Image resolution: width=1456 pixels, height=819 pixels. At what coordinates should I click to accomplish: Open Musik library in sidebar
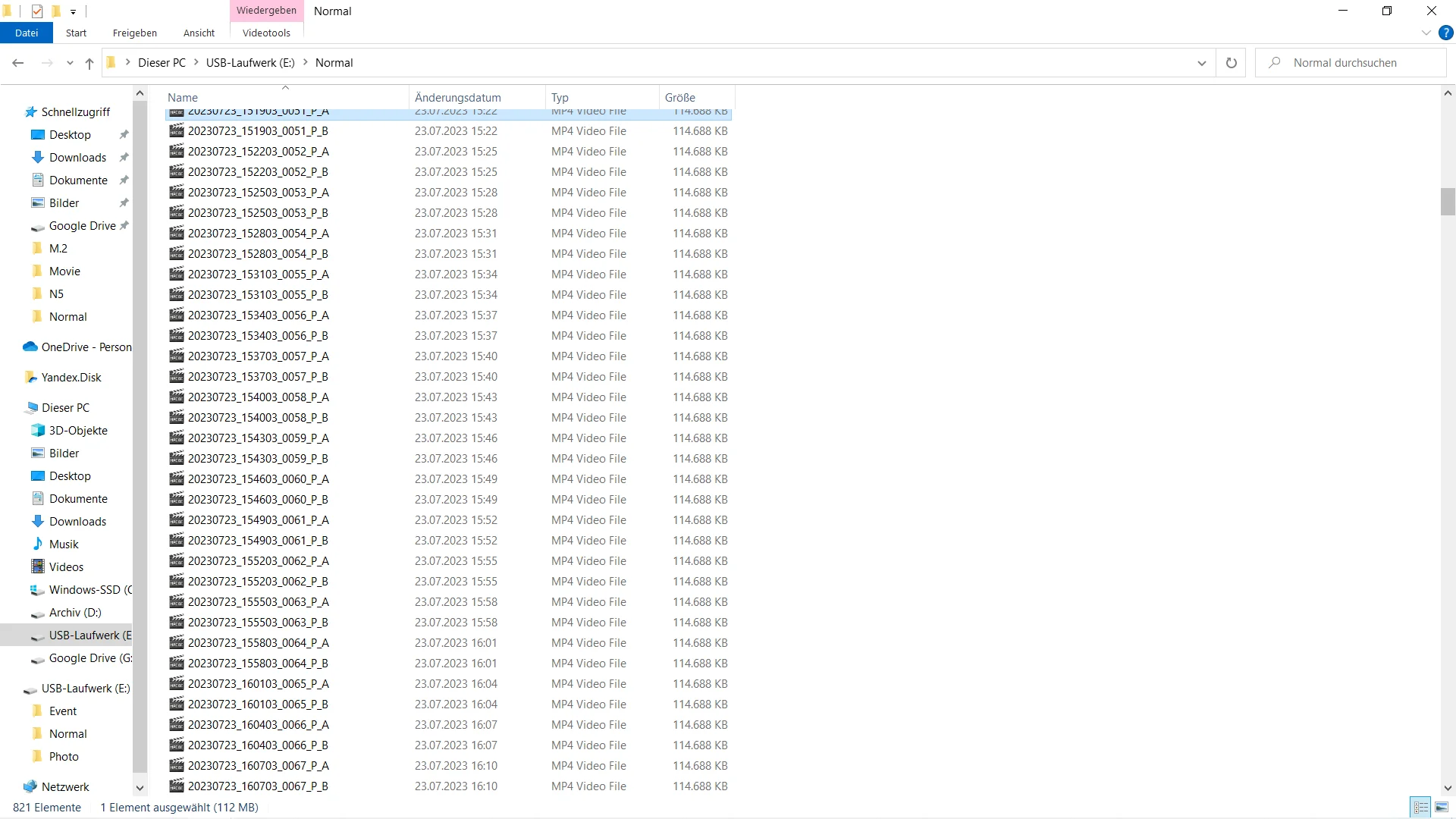tap(55, 544)
